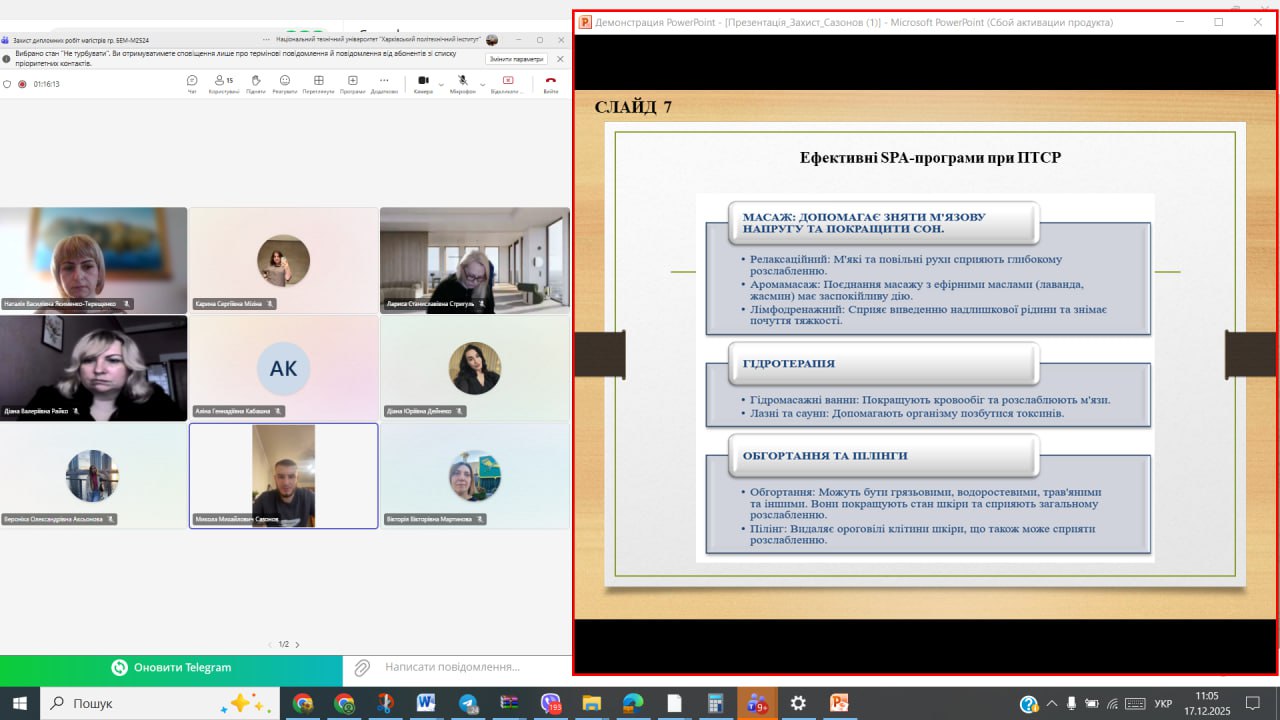
Task: Open the apps add button
Action: point(352,82)
